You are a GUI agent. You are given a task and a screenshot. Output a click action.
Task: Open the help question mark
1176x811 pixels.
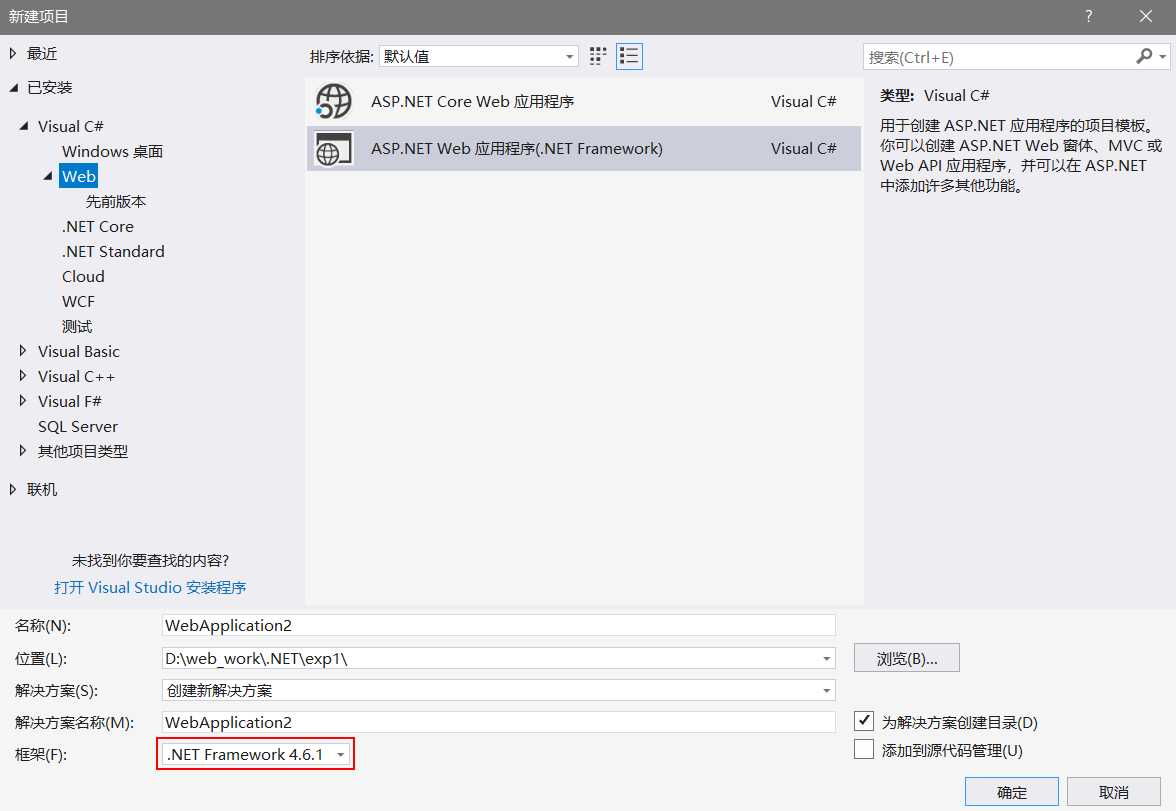[x=1088, y=17]
